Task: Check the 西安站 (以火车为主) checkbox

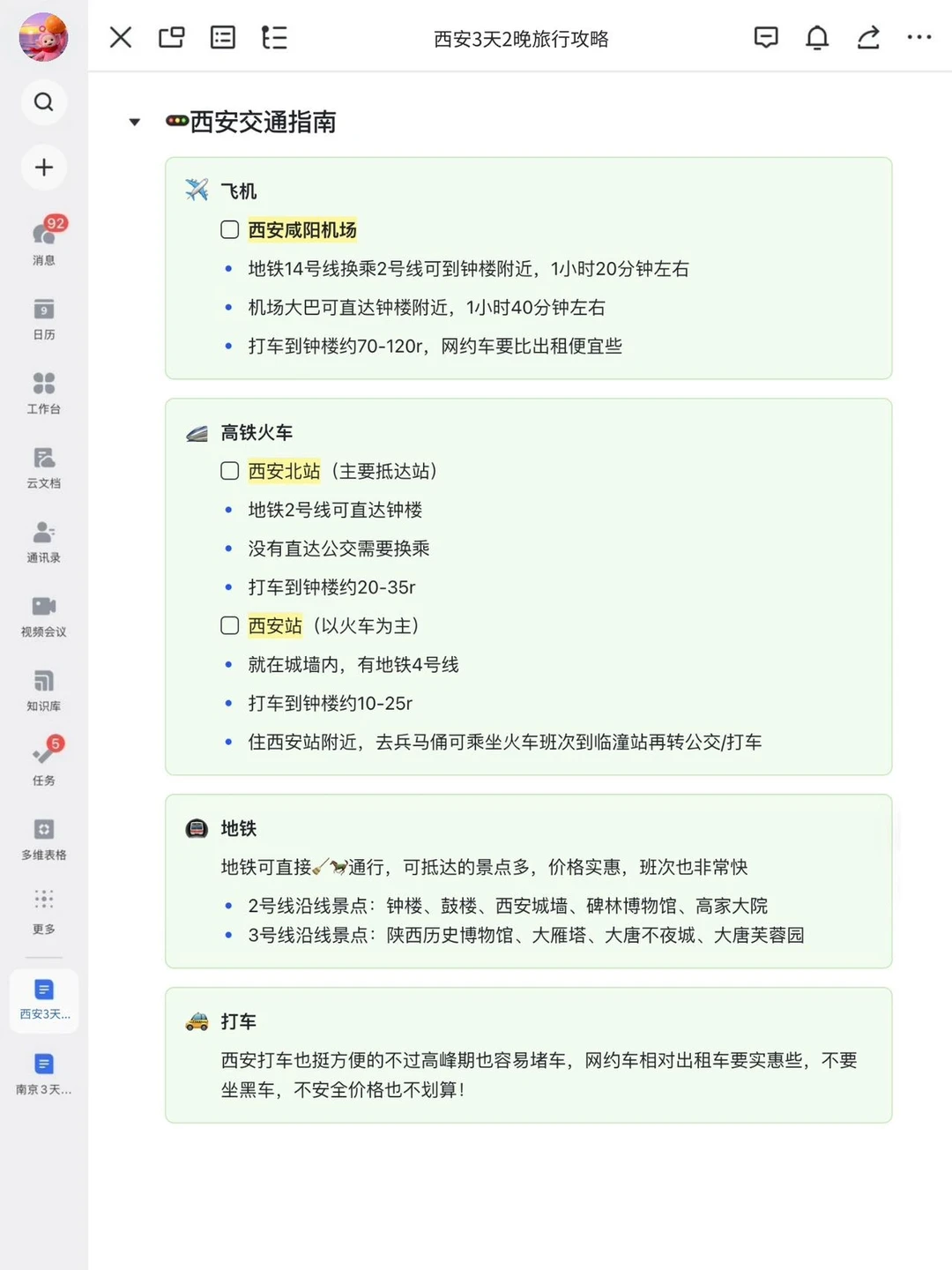Action: [230, 626]
